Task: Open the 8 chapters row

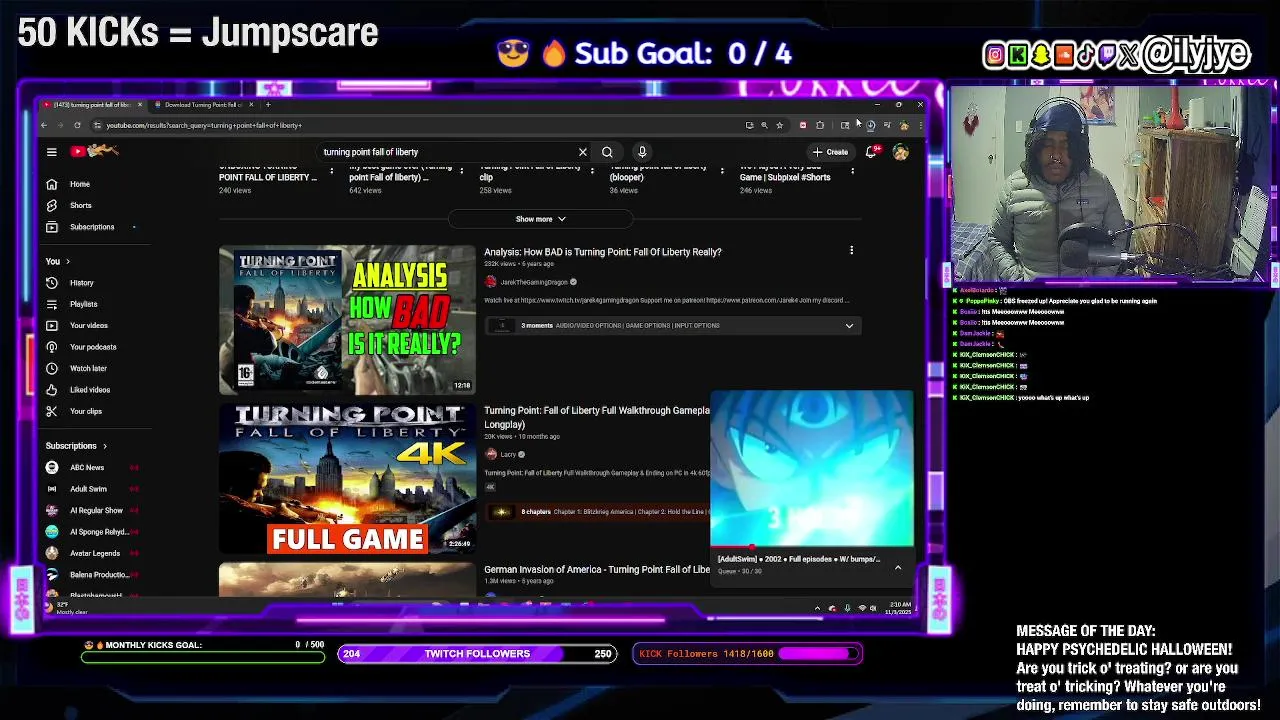Action: coord(597,512)
